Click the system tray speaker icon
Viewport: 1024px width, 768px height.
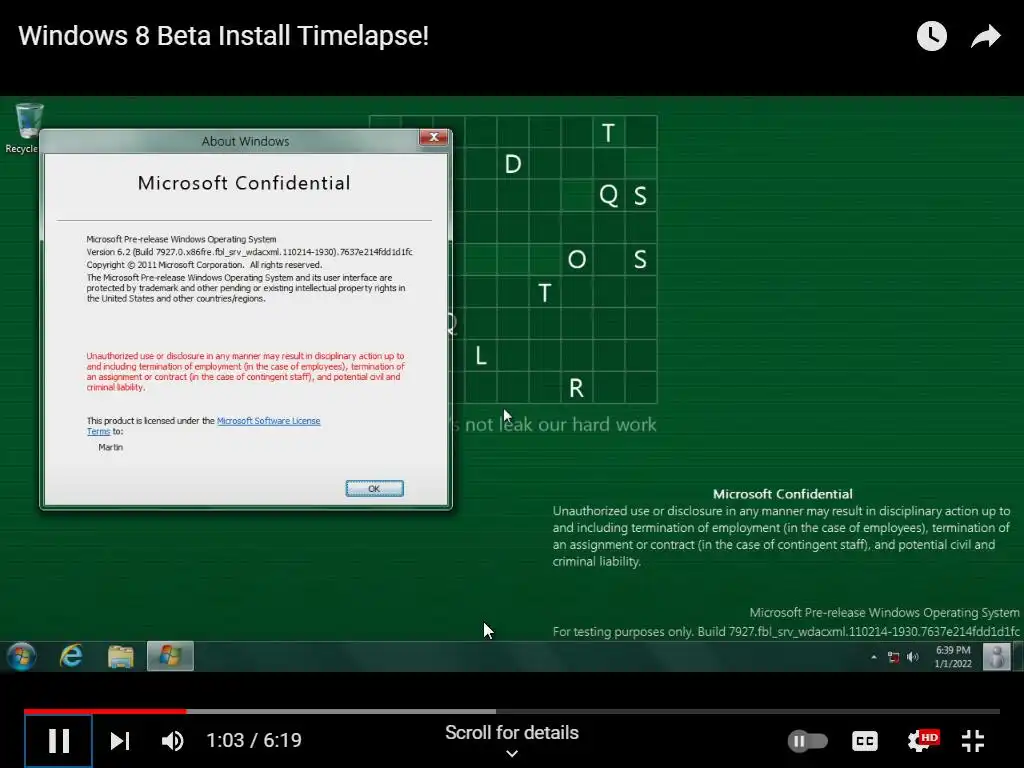click(913, 657)
